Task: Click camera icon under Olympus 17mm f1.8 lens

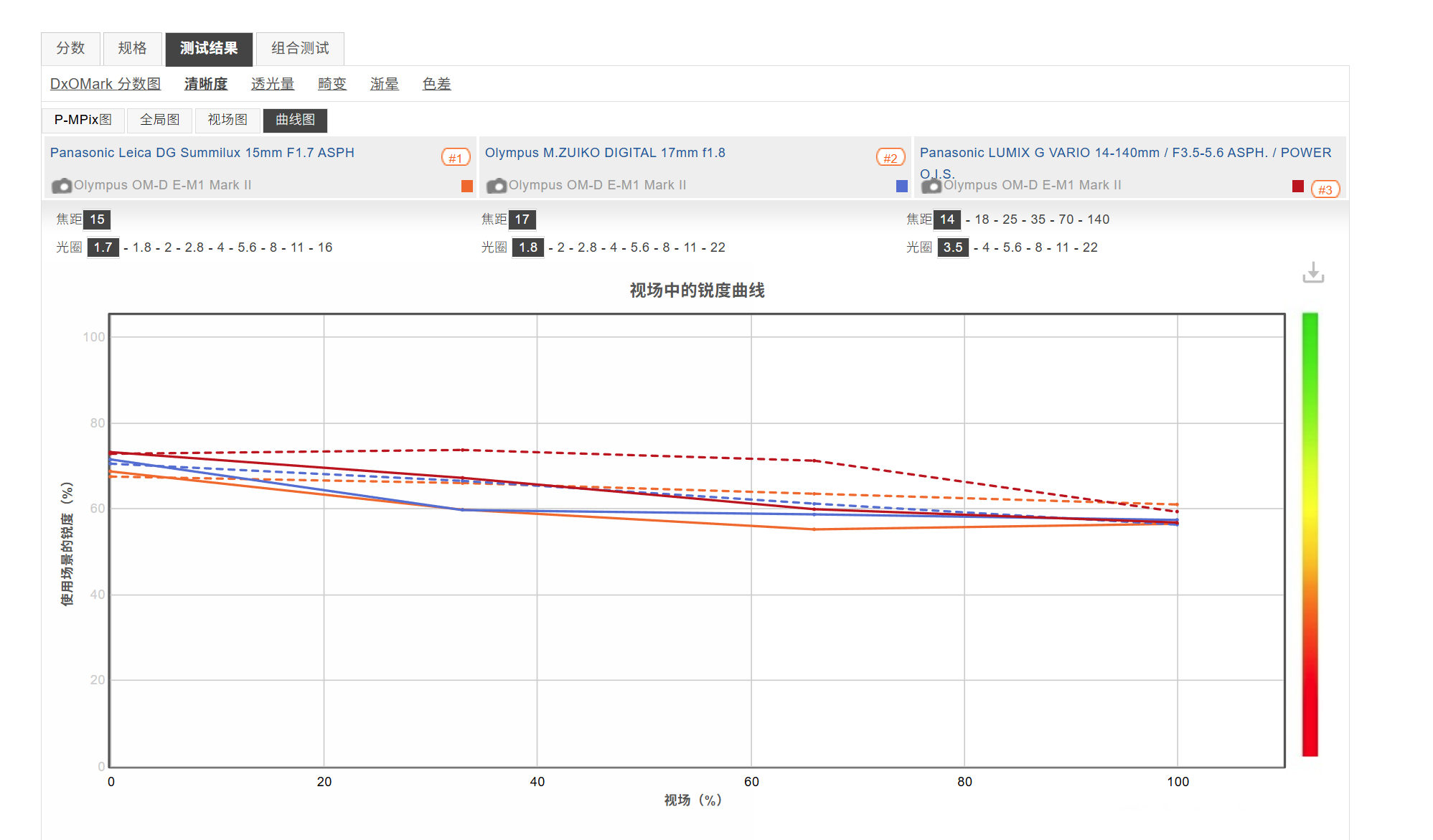Action: pos(497,186)
